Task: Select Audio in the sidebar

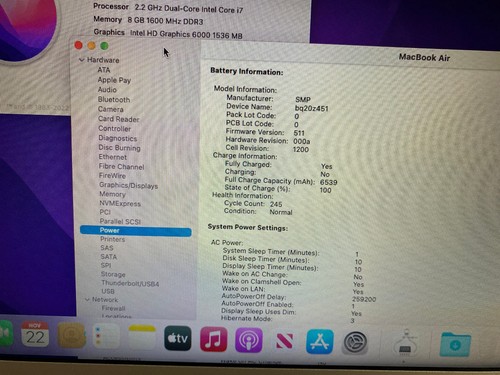Action: pyautogui.click(x=107, y=90)
